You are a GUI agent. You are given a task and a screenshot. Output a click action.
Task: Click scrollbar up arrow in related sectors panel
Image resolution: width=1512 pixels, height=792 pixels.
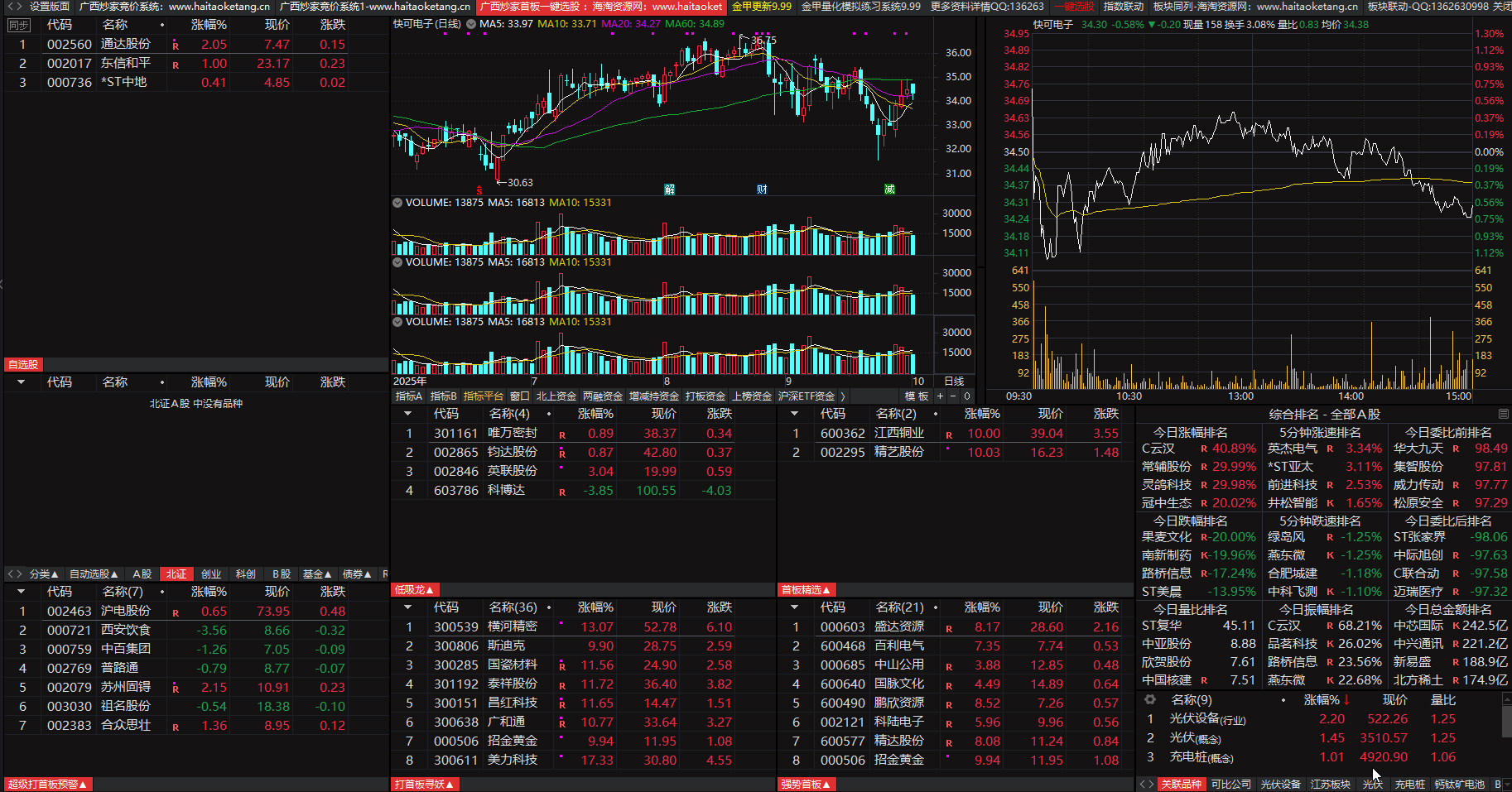[1505, 700]
